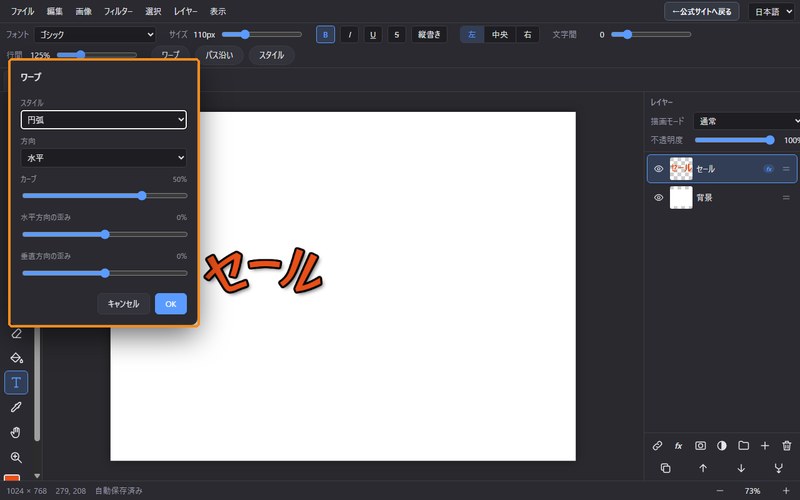Zoom in with plus icon in status bar
The image size is (800, 500).
point(786,491)
